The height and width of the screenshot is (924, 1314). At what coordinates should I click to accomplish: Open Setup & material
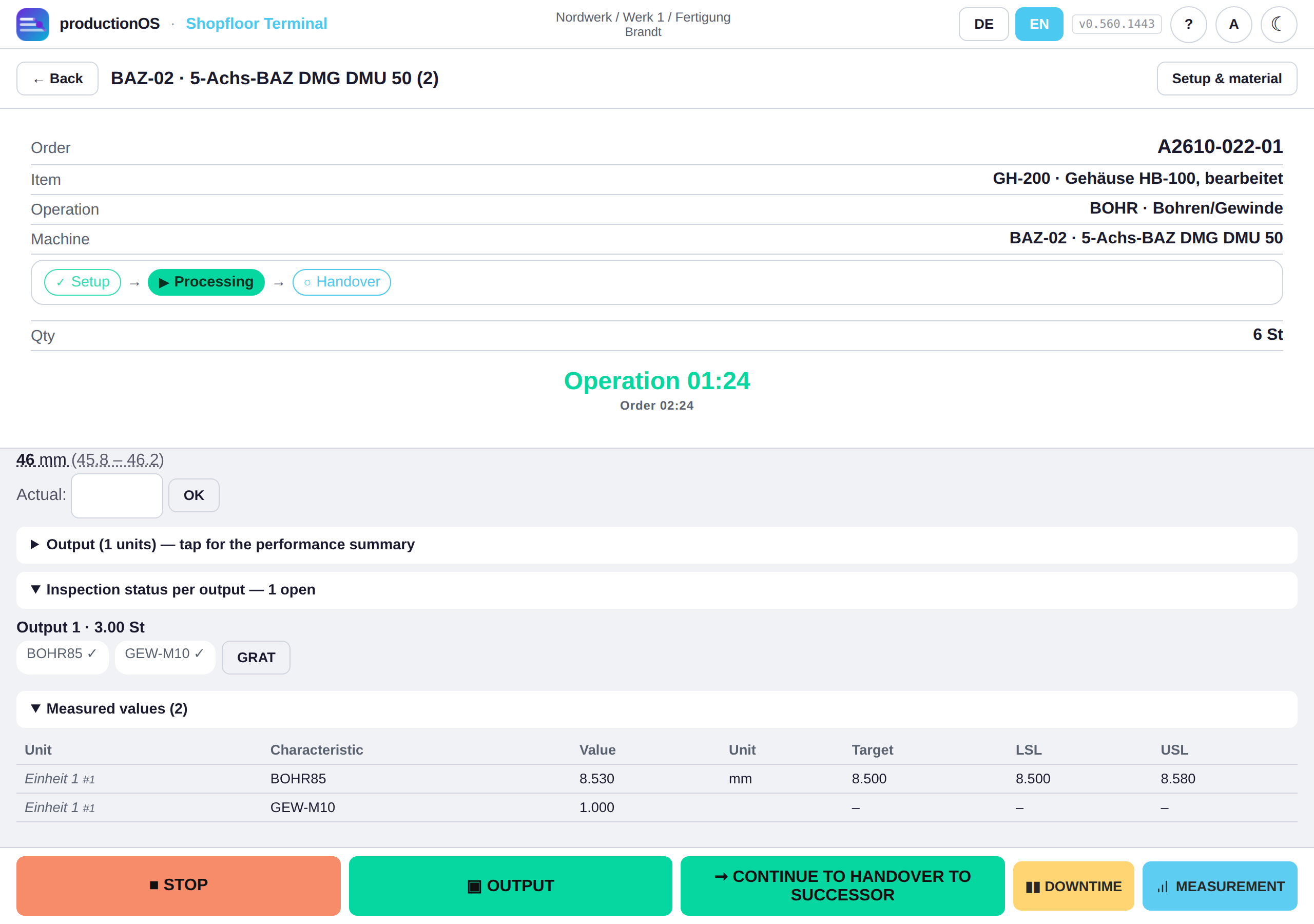pyautogui.click(x=1226, y=79)
